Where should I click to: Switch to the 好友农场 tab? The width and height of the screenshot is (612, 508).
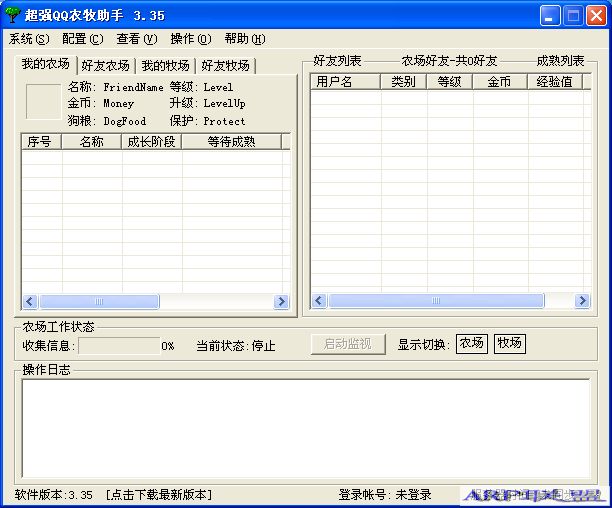coord(105,66)
